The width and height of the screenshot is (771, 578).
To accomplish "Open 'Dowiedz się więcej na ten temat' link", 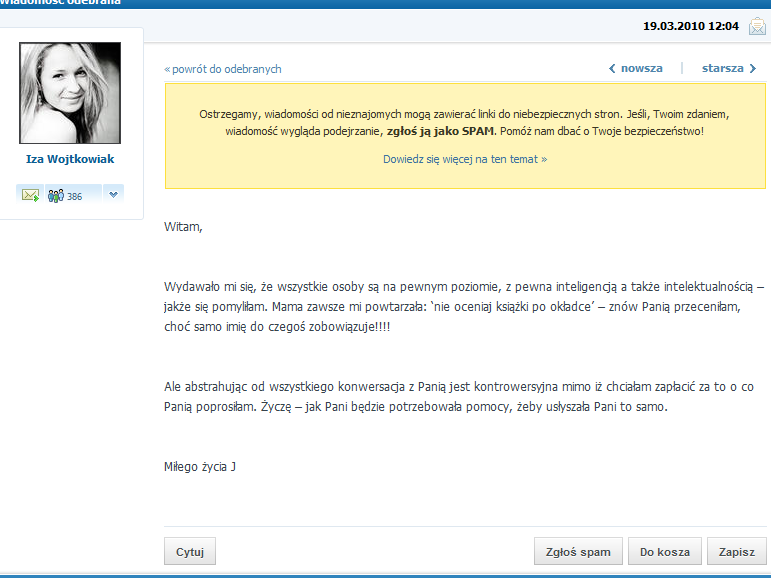I will [465, 159].
